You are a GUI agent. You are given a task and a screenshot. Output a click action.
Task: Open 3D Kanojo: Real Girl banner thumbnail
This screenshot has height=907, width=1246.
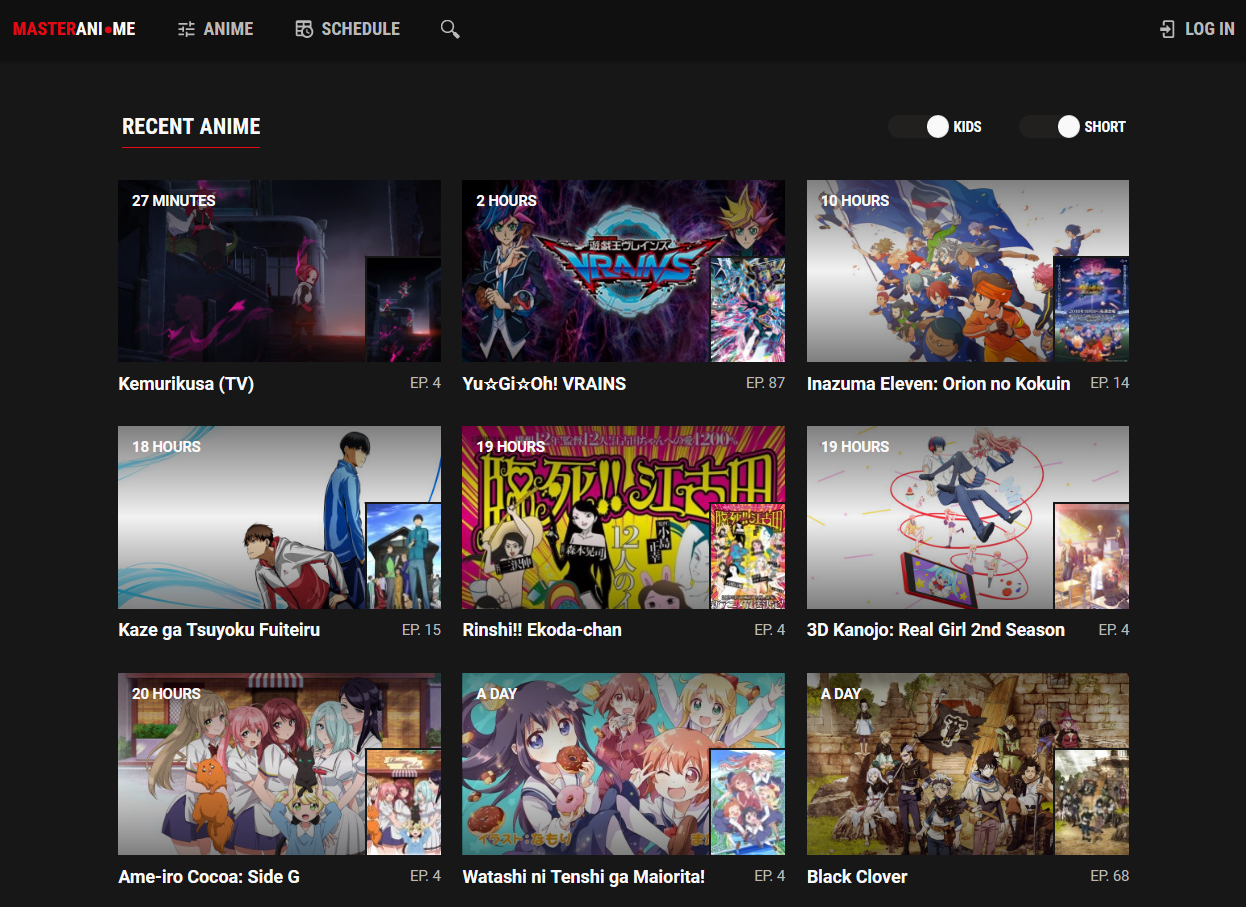pyautogui.click(x=968, y=517)
